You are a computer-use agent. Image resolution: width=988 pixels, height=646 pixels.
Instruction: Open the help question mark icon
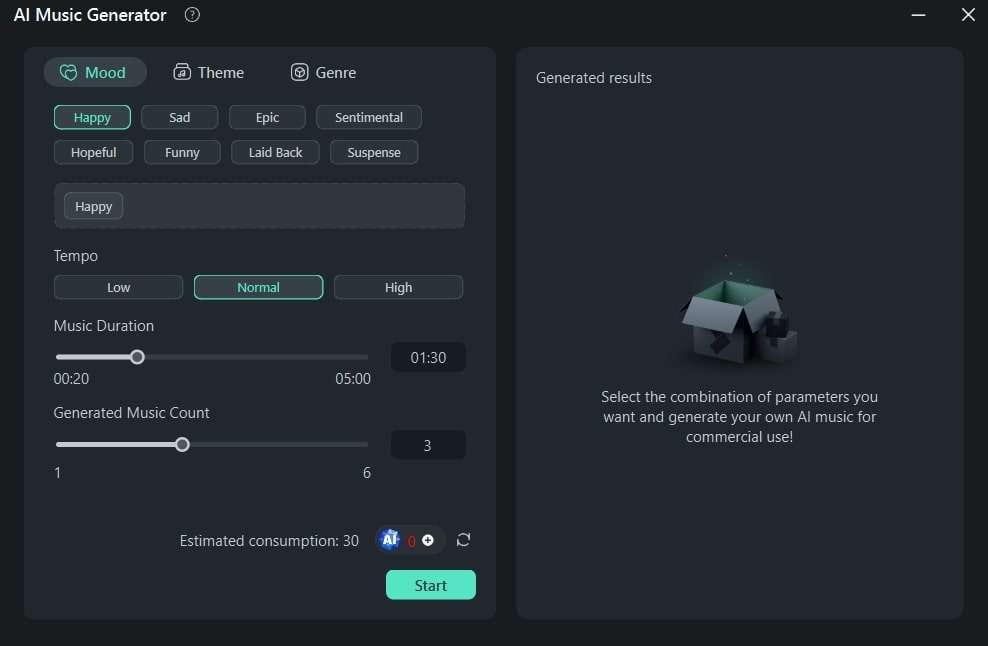point(192,14)
